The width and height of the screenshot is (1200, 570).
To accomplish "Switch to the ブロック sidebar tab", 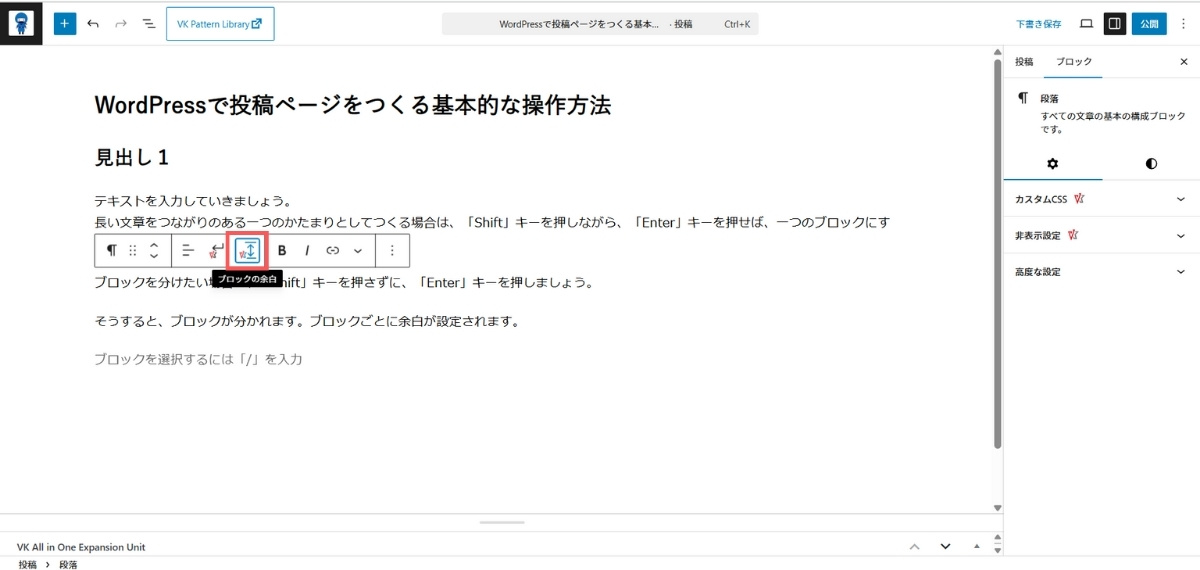I will pos(1074,62).
